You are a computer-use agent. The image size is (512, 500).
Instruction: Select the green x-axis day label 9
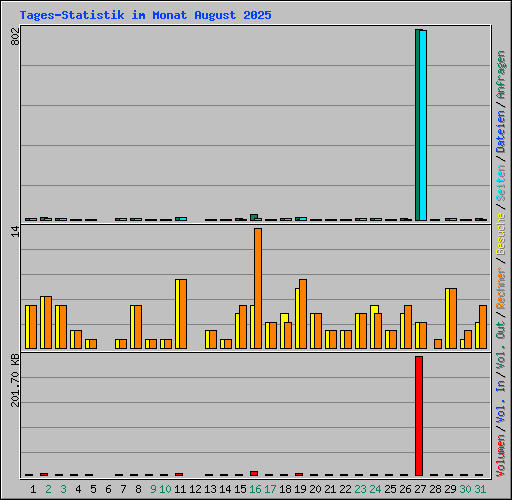pos(153,489)
